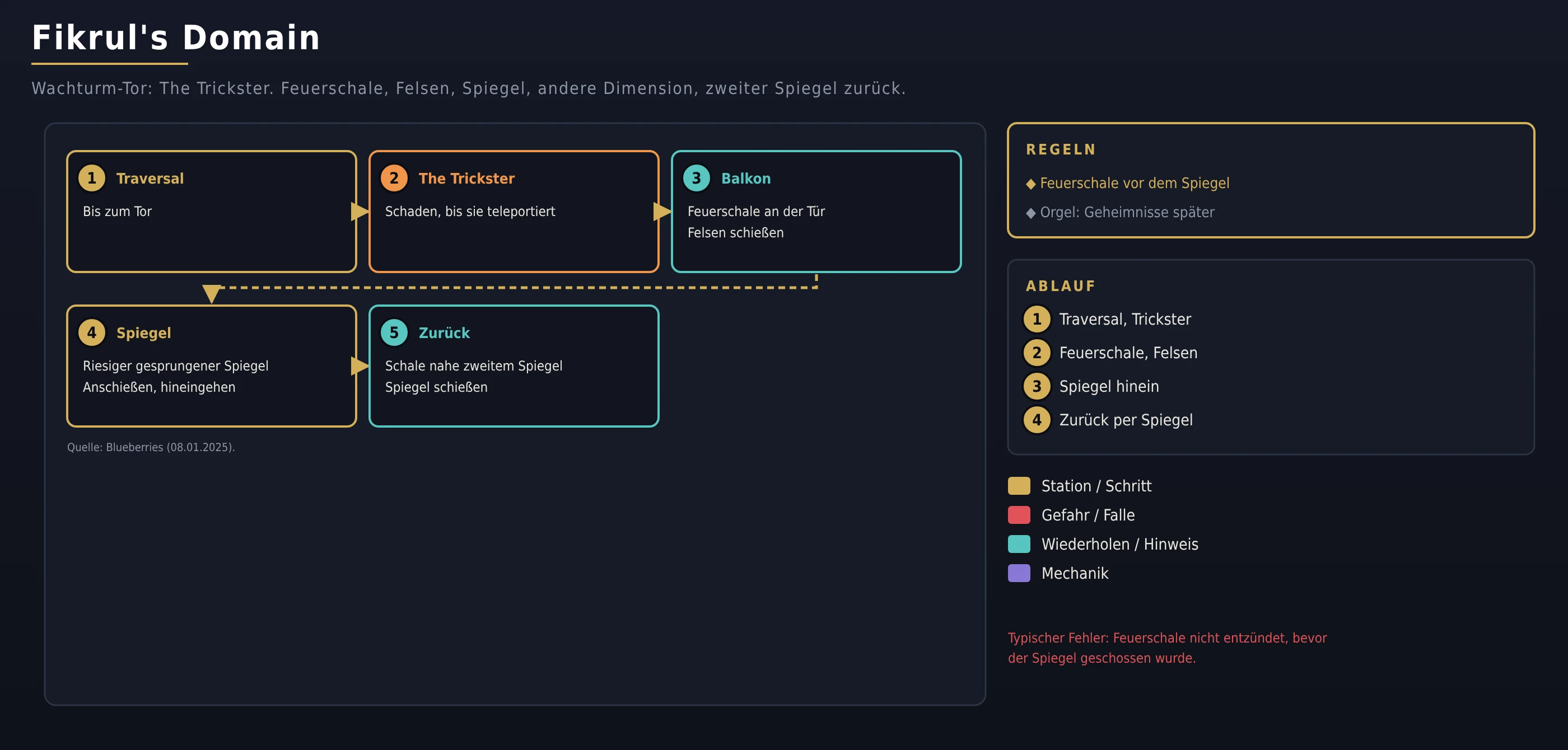Click the rule text Orgel: Geheimnisse später
The height and width of the screenshot is (750, 1568).
click(1127, 212)
